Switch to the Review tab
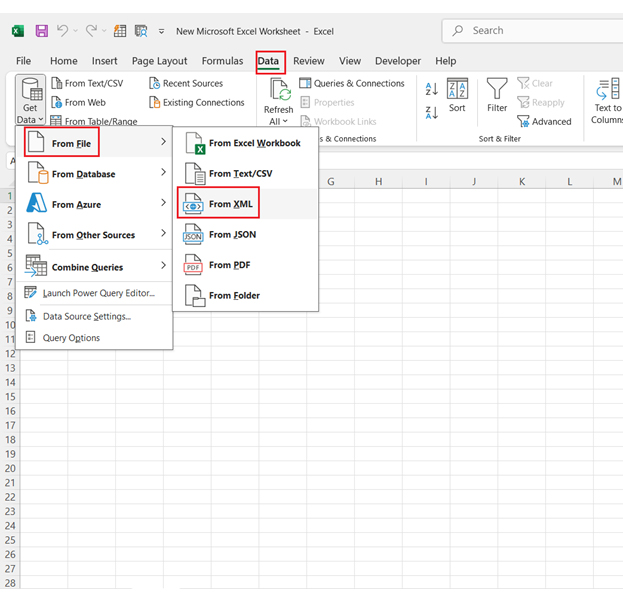The image size is (623, 602). (x=309, y=61)
